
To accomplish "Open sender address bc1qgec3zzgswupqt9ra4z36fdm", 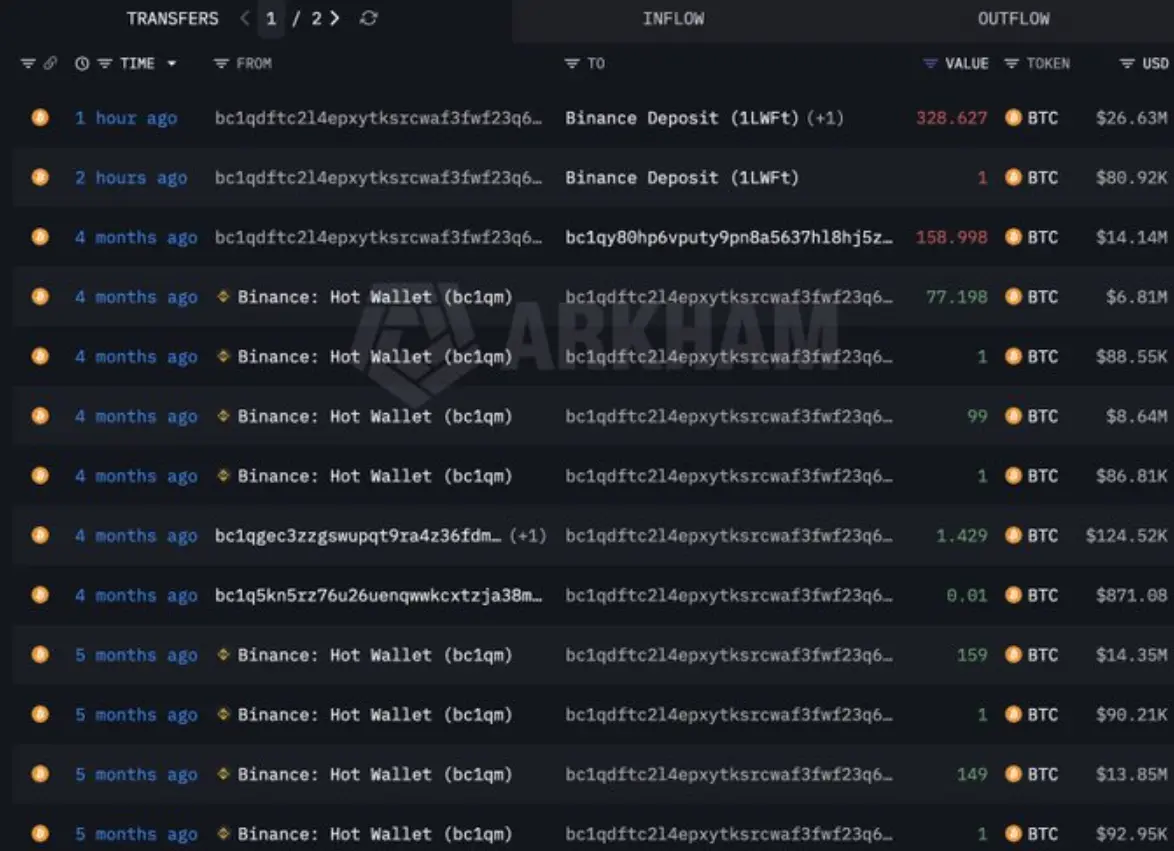I will [x=358, y=536].
